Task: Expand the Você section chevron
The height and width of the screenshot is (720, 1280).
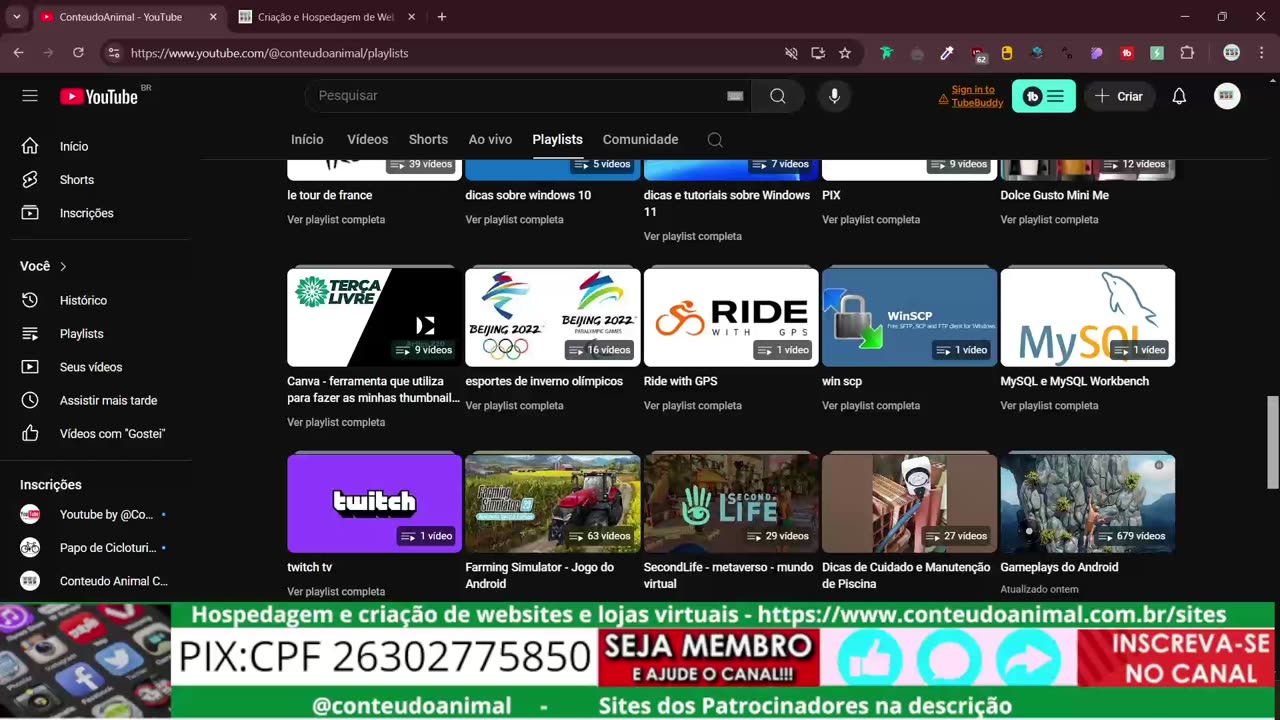Action: click(x=63, y=266)
